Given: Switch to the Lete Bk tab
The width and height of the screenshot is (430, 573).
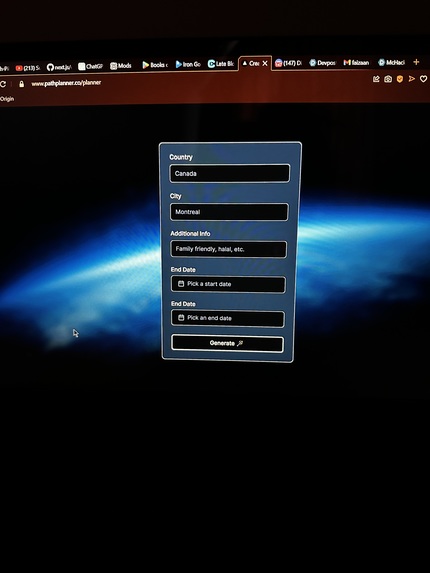Looking at the screenshot, I should click(x=221, y=64).
